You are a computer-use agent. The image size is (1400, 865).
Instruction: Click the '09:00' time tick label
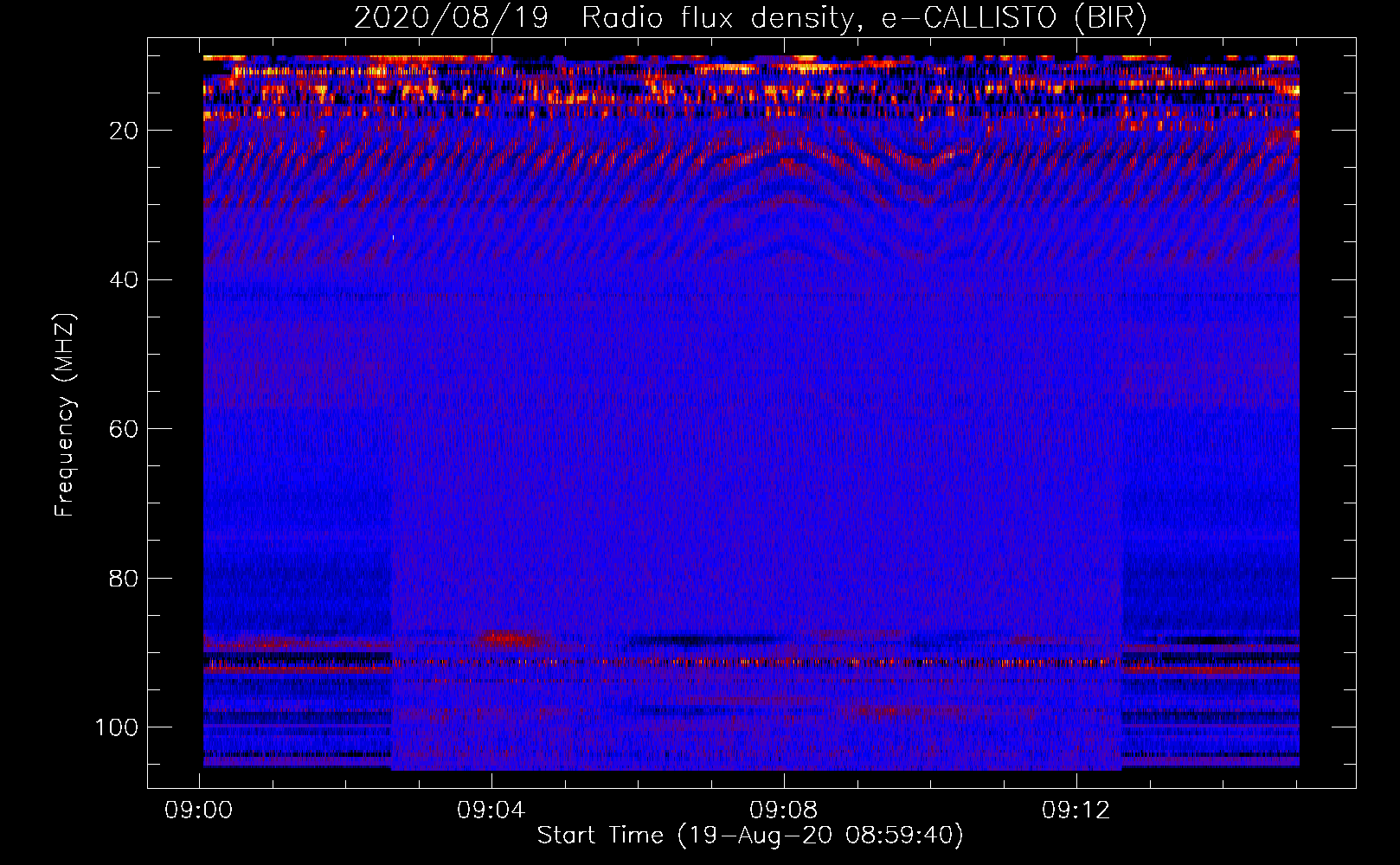(x=199, y=811)
